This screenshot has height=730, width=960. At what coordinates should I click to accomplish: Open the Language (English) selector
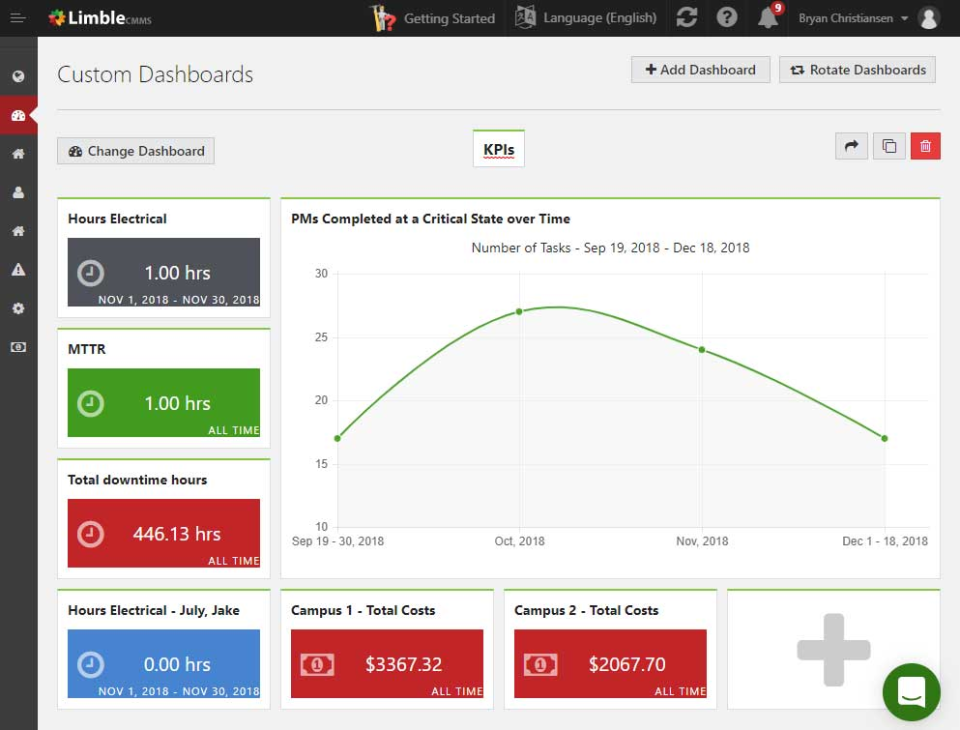click(x=585, y=17)
